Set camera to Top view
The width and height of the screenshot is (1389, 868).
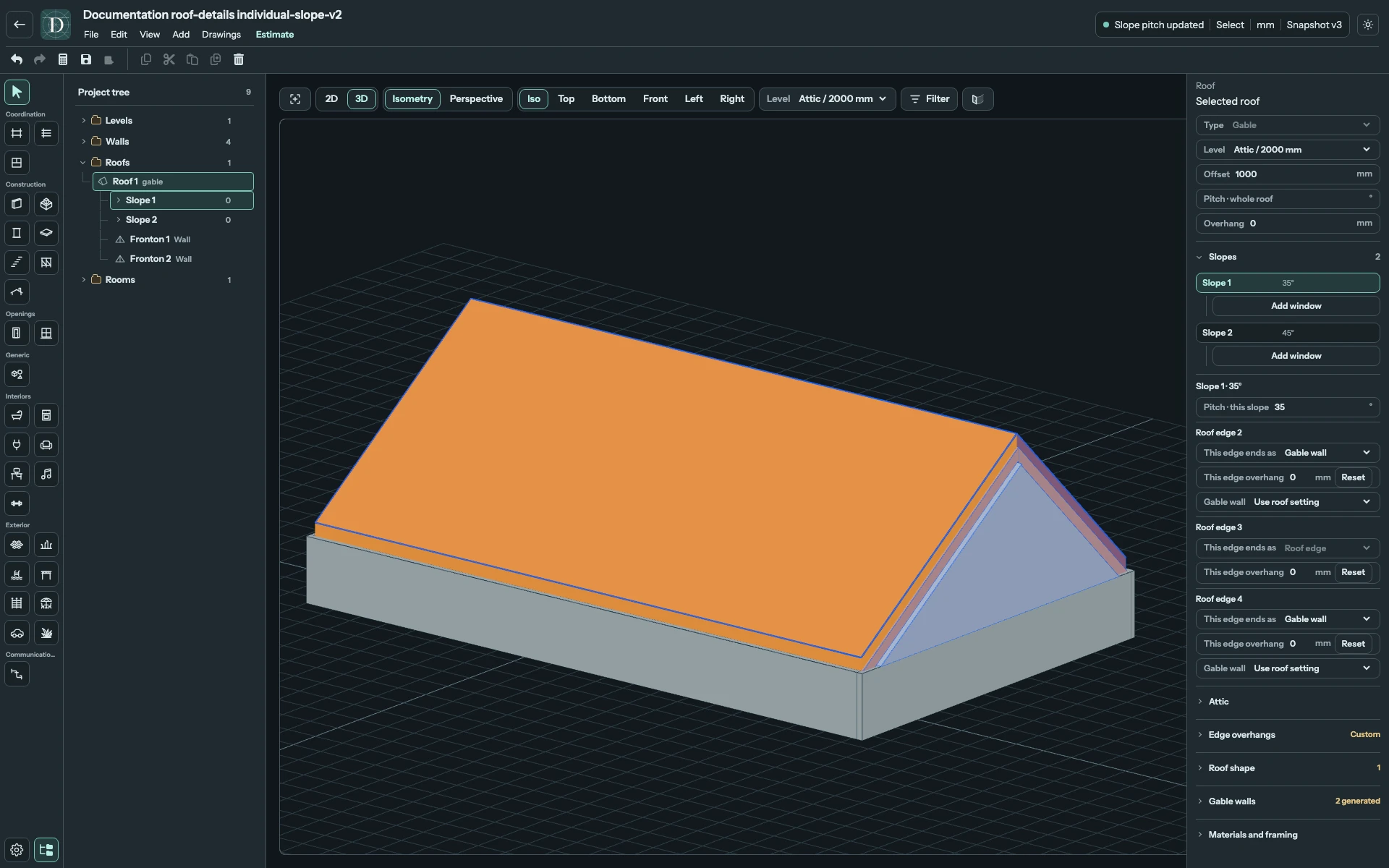click(566, 99)
